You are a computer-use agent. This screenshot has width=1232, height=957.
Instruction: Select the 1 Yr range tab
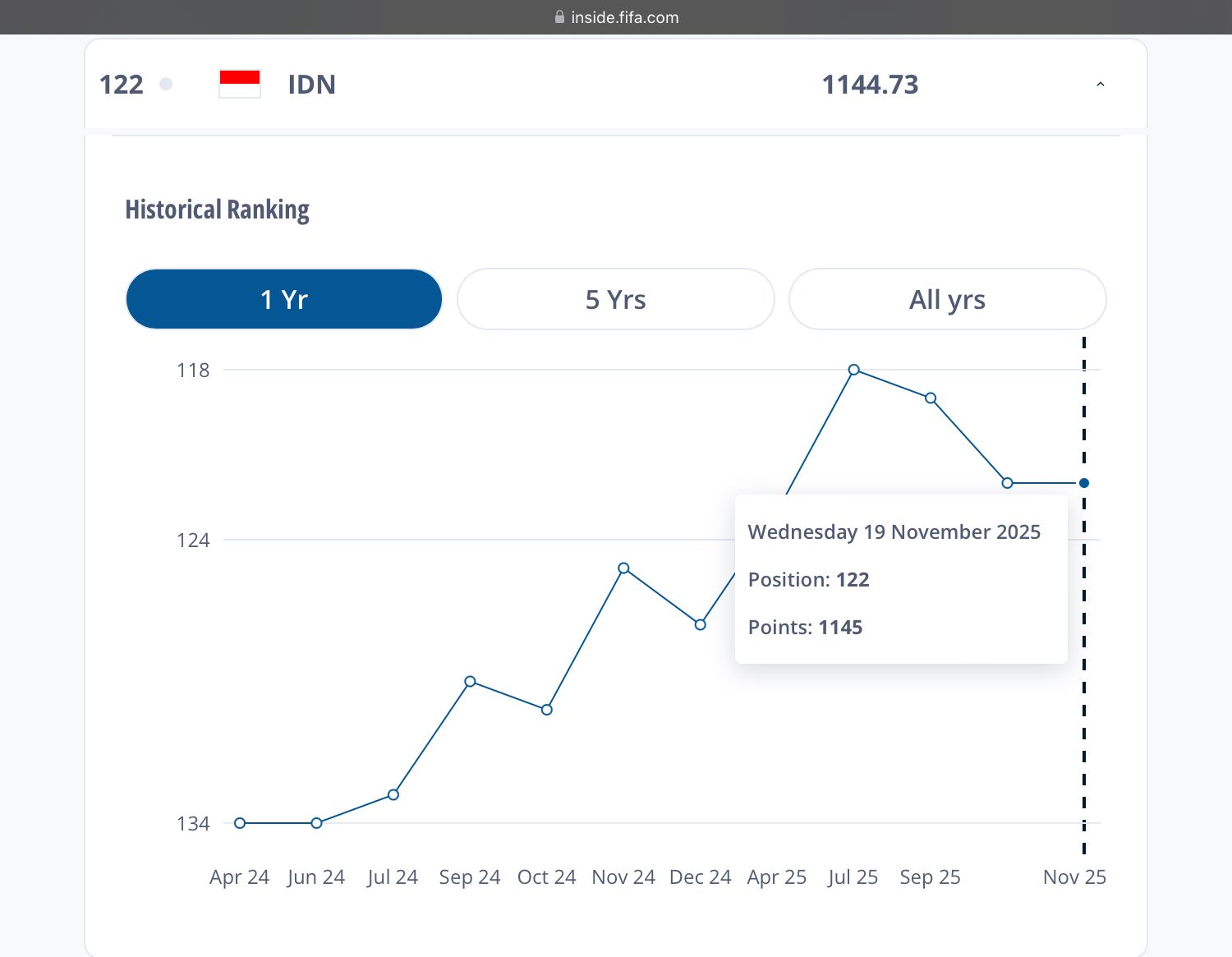click(284, 299)
